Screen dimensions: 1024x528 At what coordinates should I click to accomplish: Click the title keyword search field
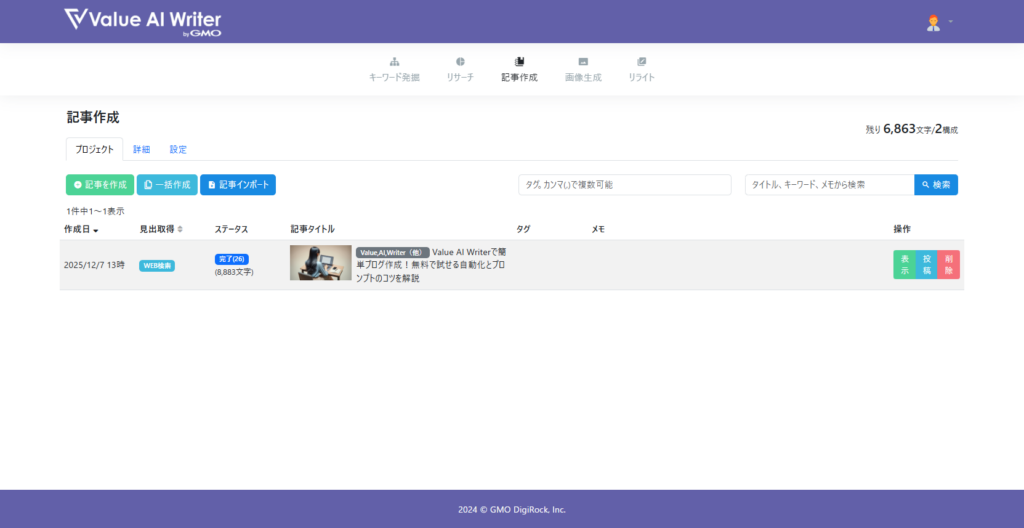coord(829,185)
